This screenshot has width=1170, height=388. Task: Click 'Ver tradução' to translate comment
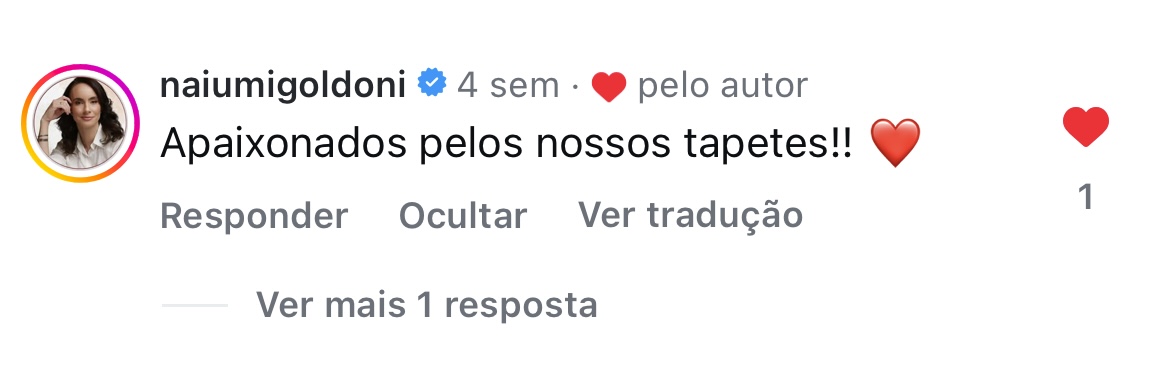click(x=690, y=215)
